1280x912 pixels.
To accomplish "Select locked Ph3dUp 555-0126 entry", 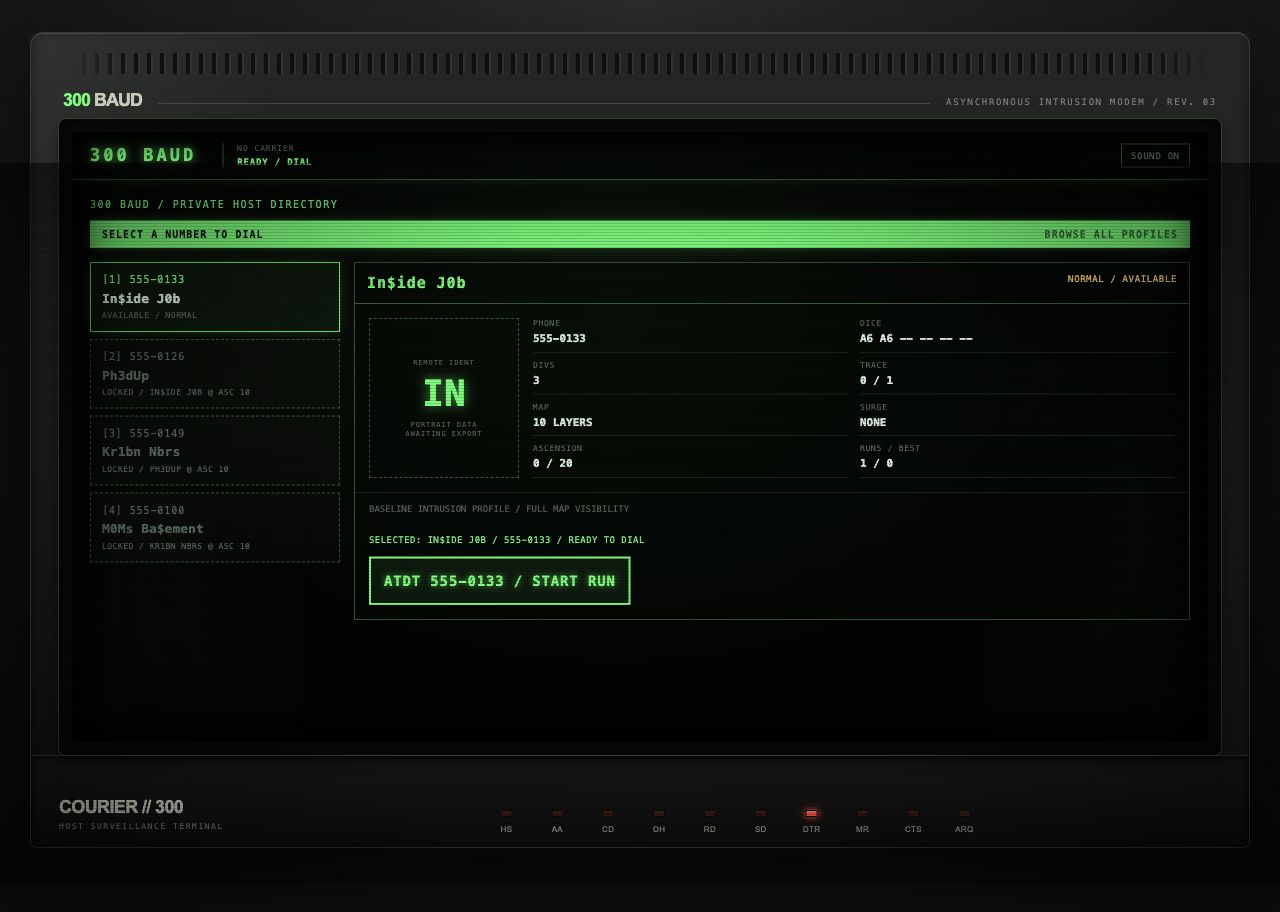I will pos(215,374).
